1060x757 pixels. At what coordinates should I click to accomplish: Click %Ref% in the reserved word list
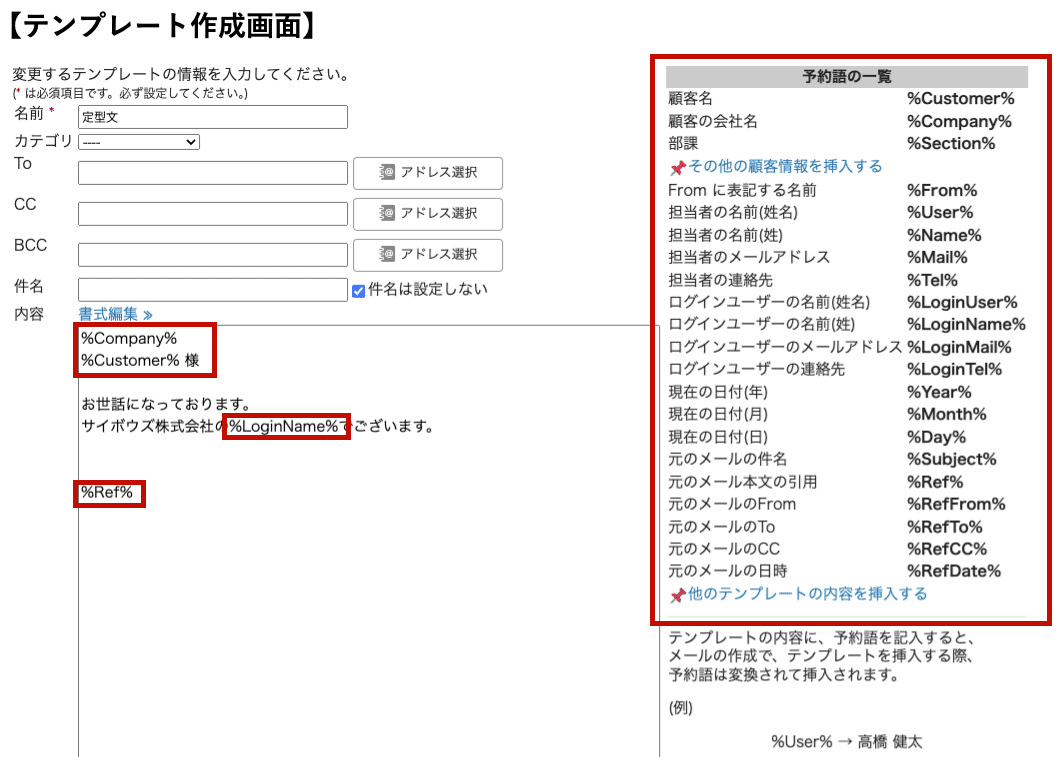coord(935,483)
